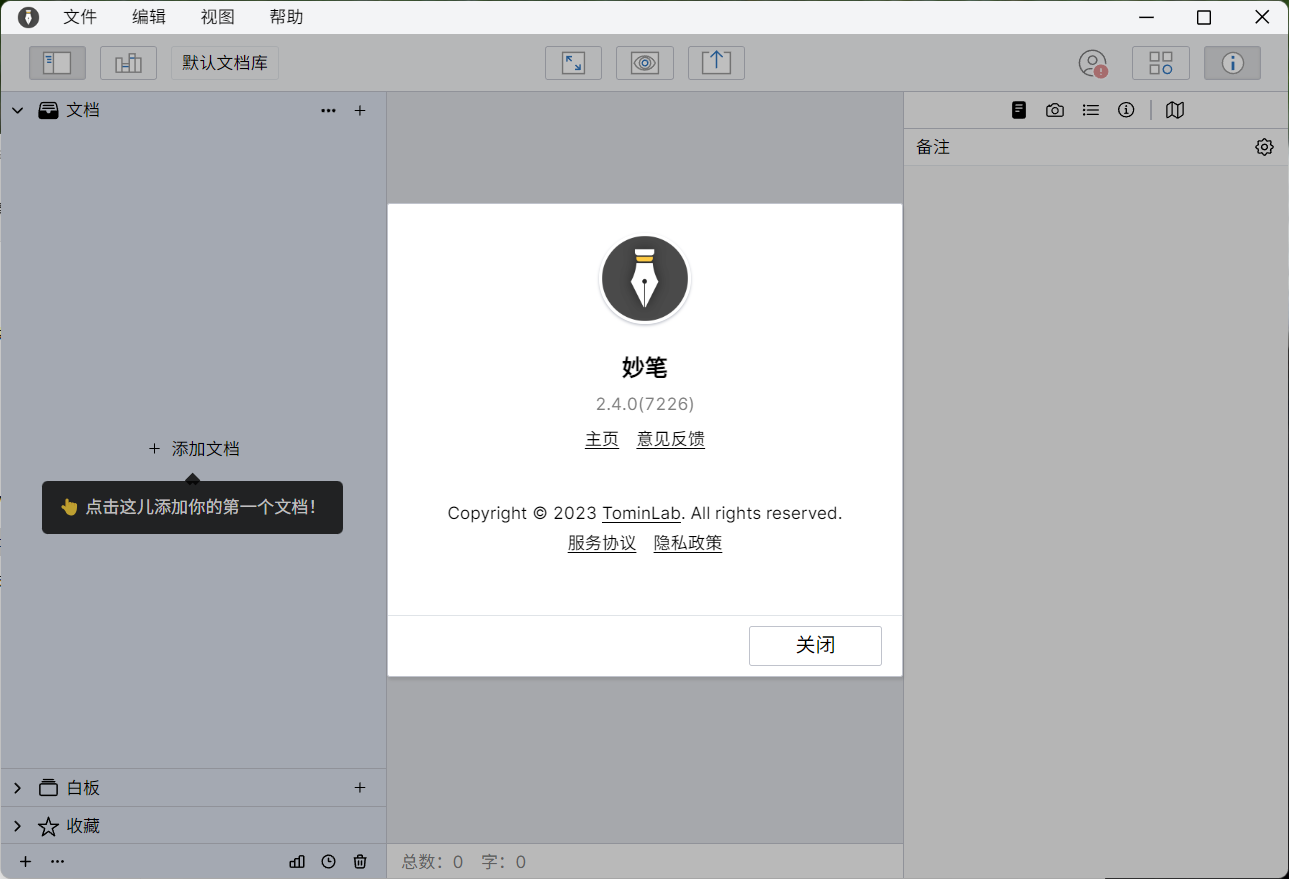The image size is (1289, 879).
Task: Switch to the info circle tab in inspector
Action: (1126, 110)
